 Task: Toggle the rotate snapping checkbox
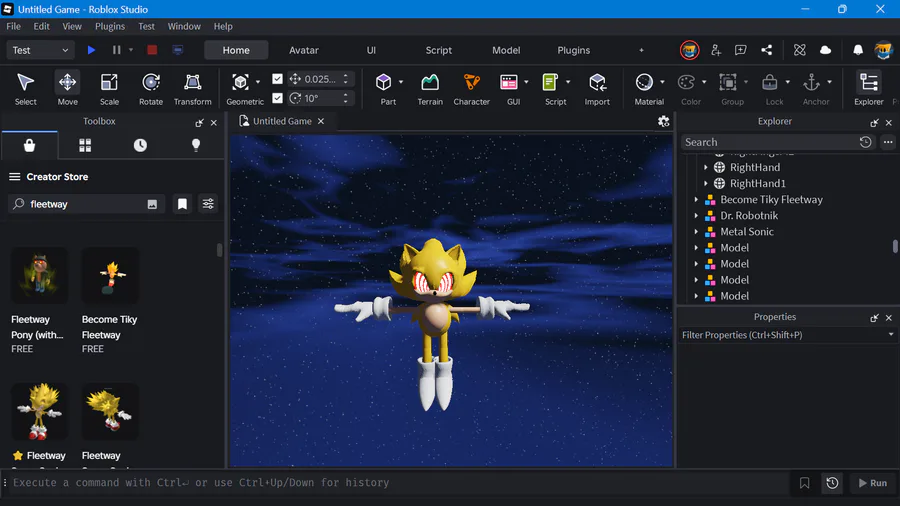tap(277, 98)
